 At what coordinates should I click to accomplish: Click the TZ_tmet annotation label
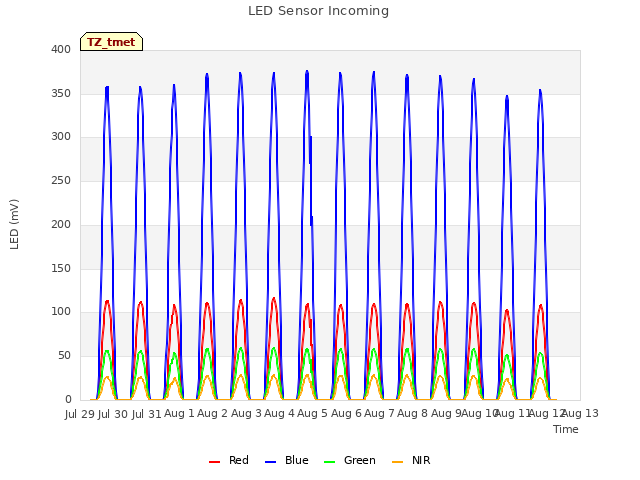click(111, 42)
